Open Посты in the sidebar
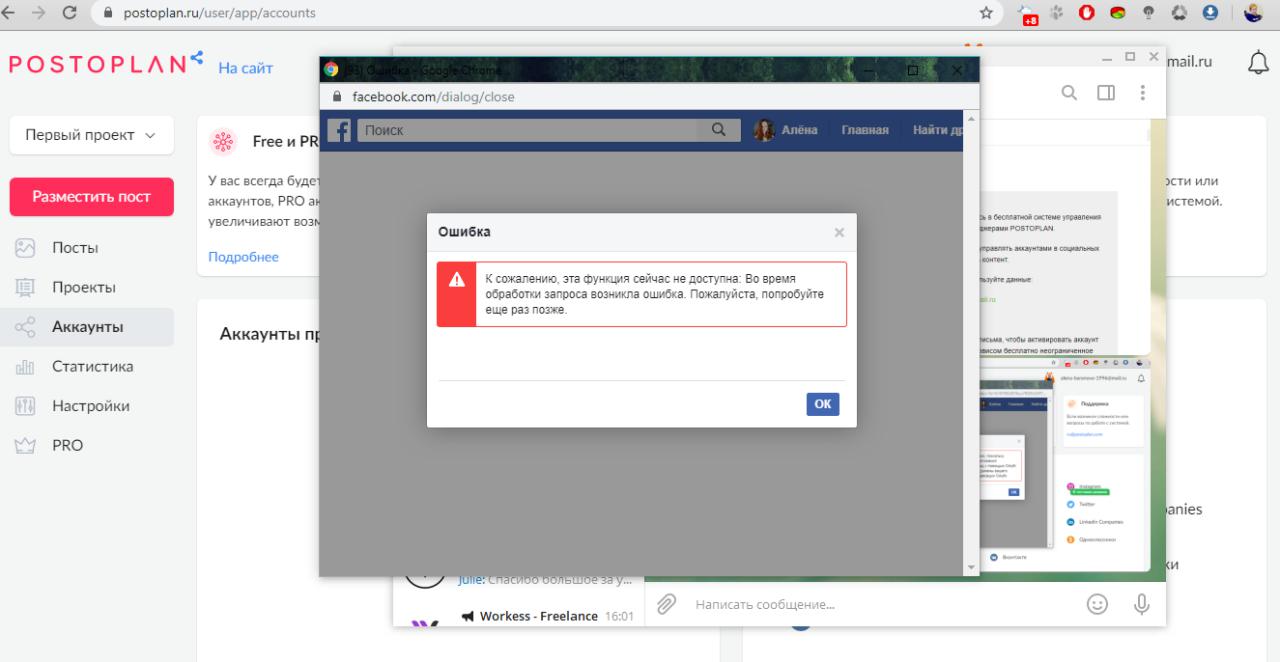This screenshot has width=1280, height=662. point(75,248)
